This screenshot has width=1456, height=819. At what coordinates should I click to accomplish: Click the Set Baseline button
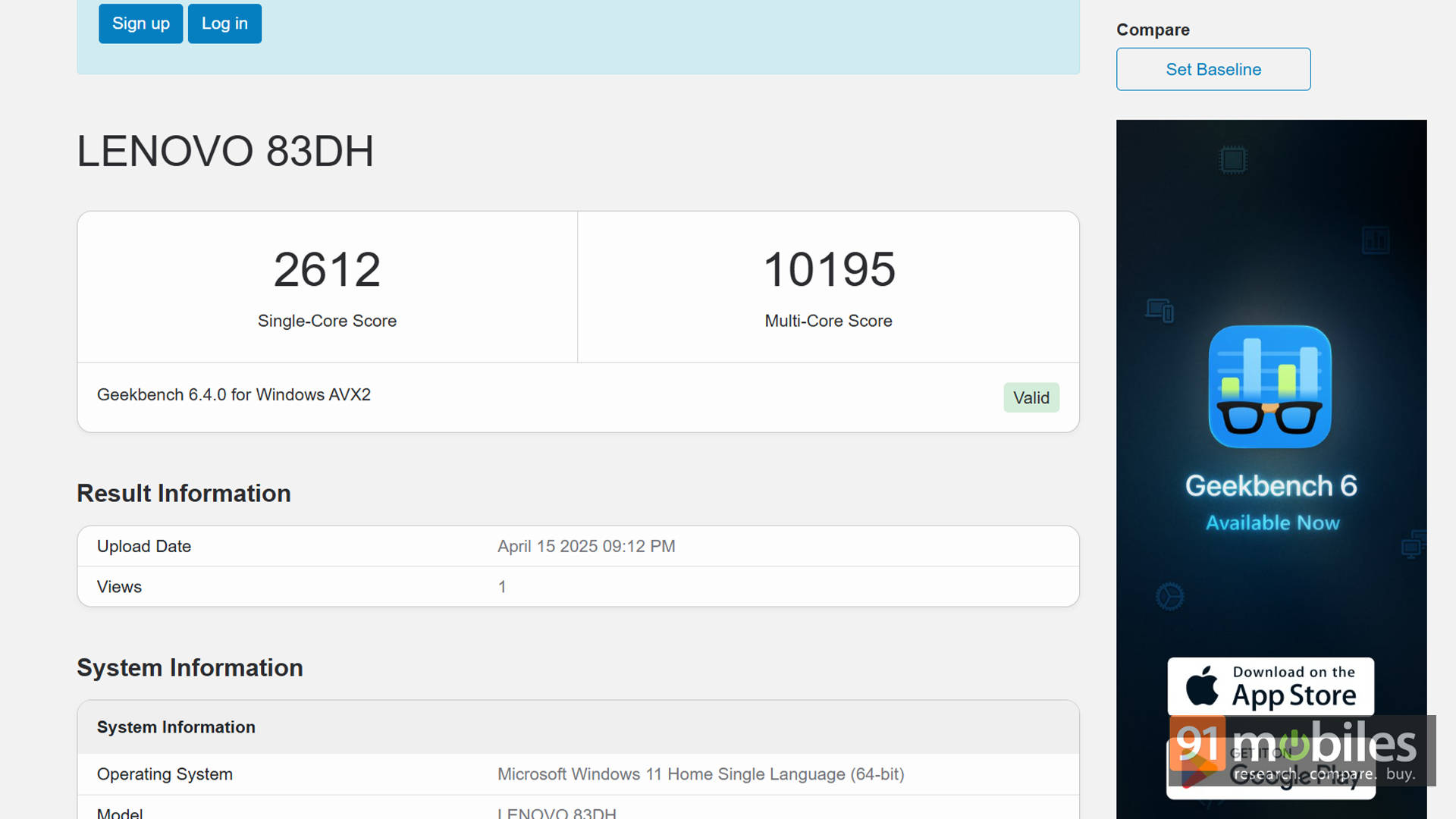[1213, 69]
